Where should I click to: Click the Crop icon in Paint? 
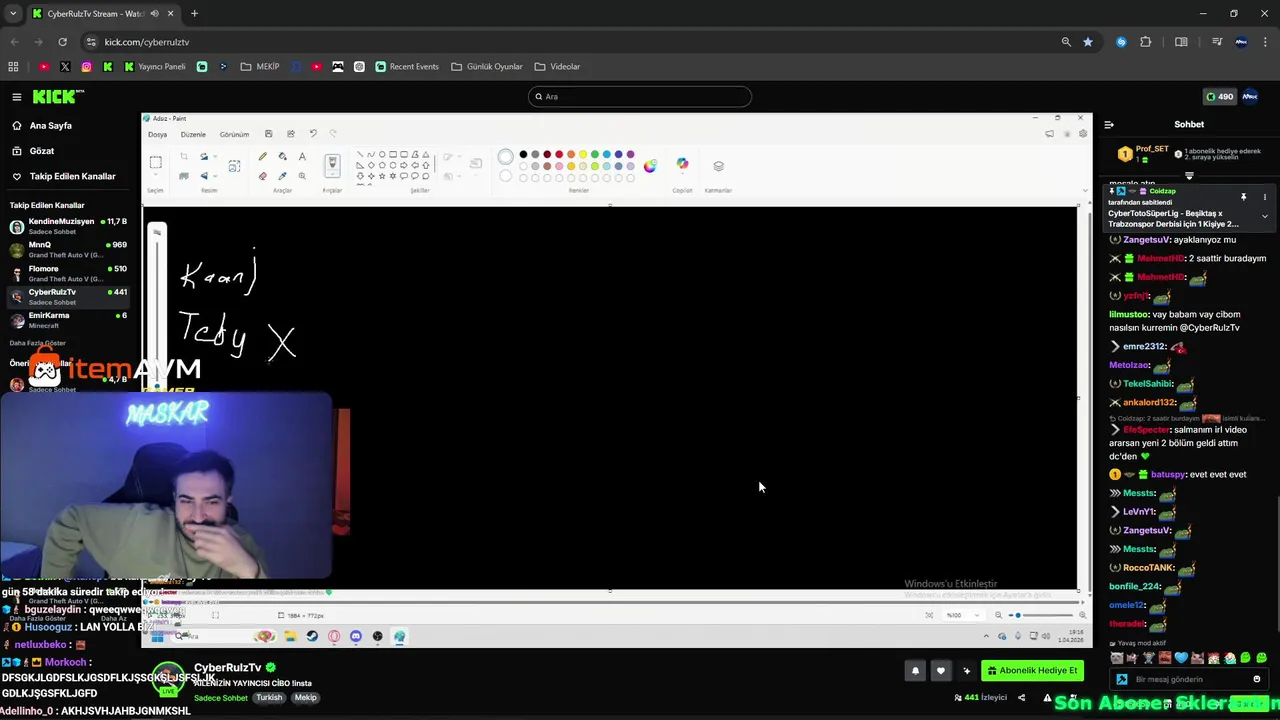(x=184, y=157)
